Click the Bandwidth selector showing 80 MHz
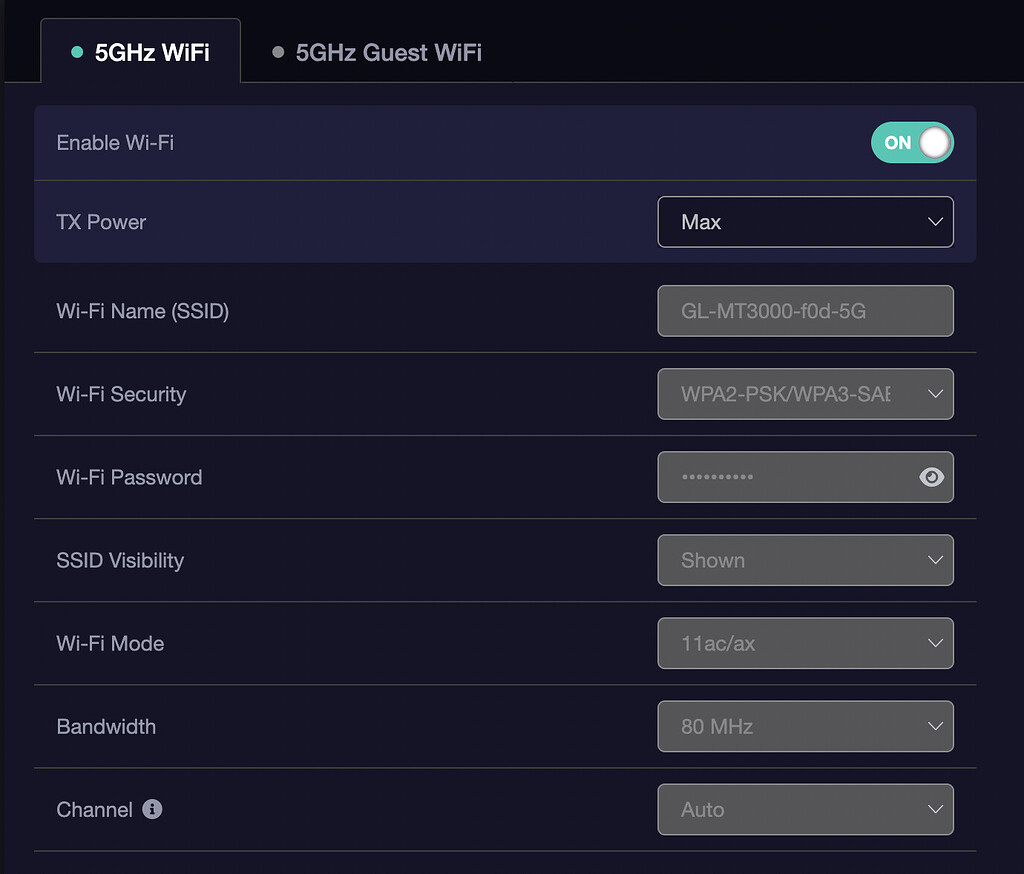Viewport: 1024px width, 874px height. click(x=805, y=726)
